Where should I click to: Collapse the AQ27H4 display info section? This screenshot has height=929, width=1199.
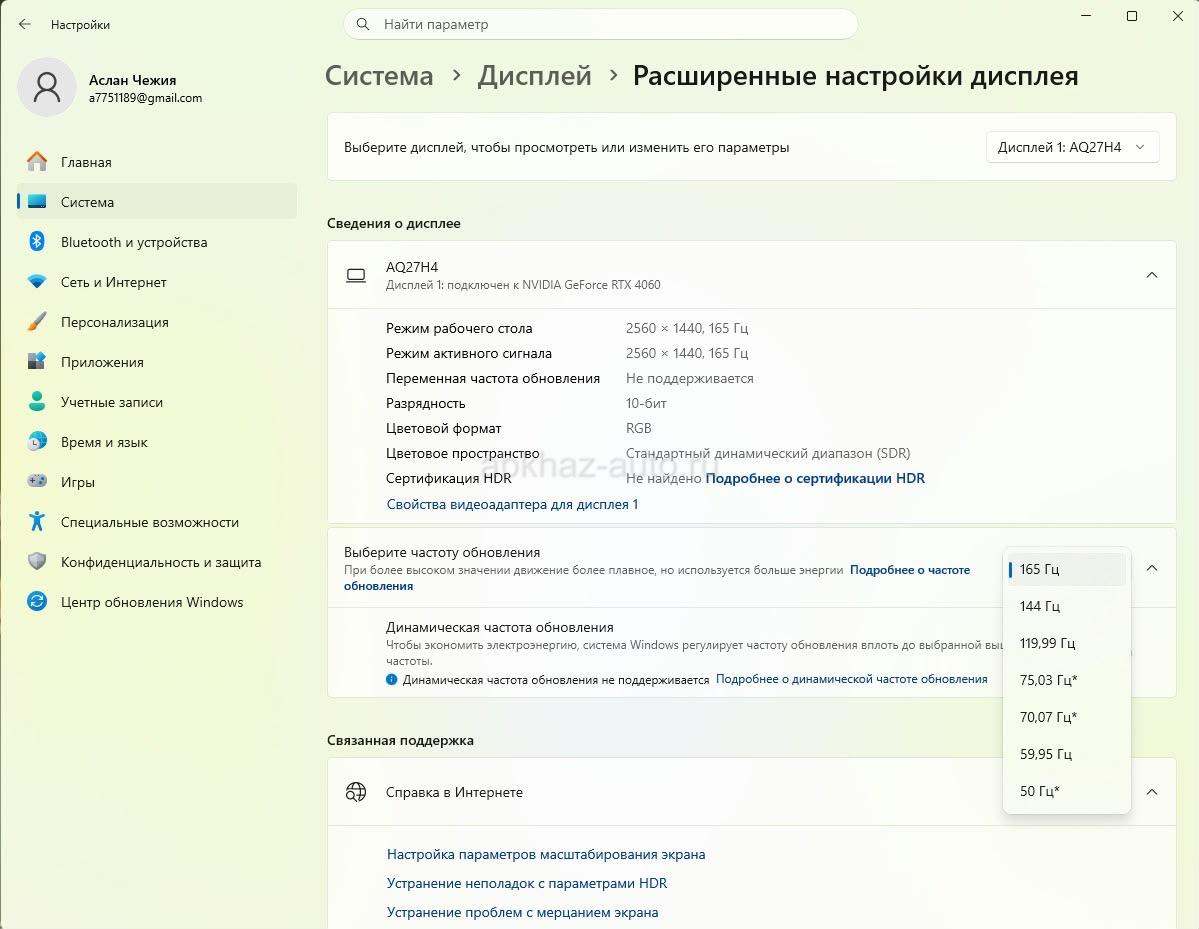click(x=1152, y=275)
